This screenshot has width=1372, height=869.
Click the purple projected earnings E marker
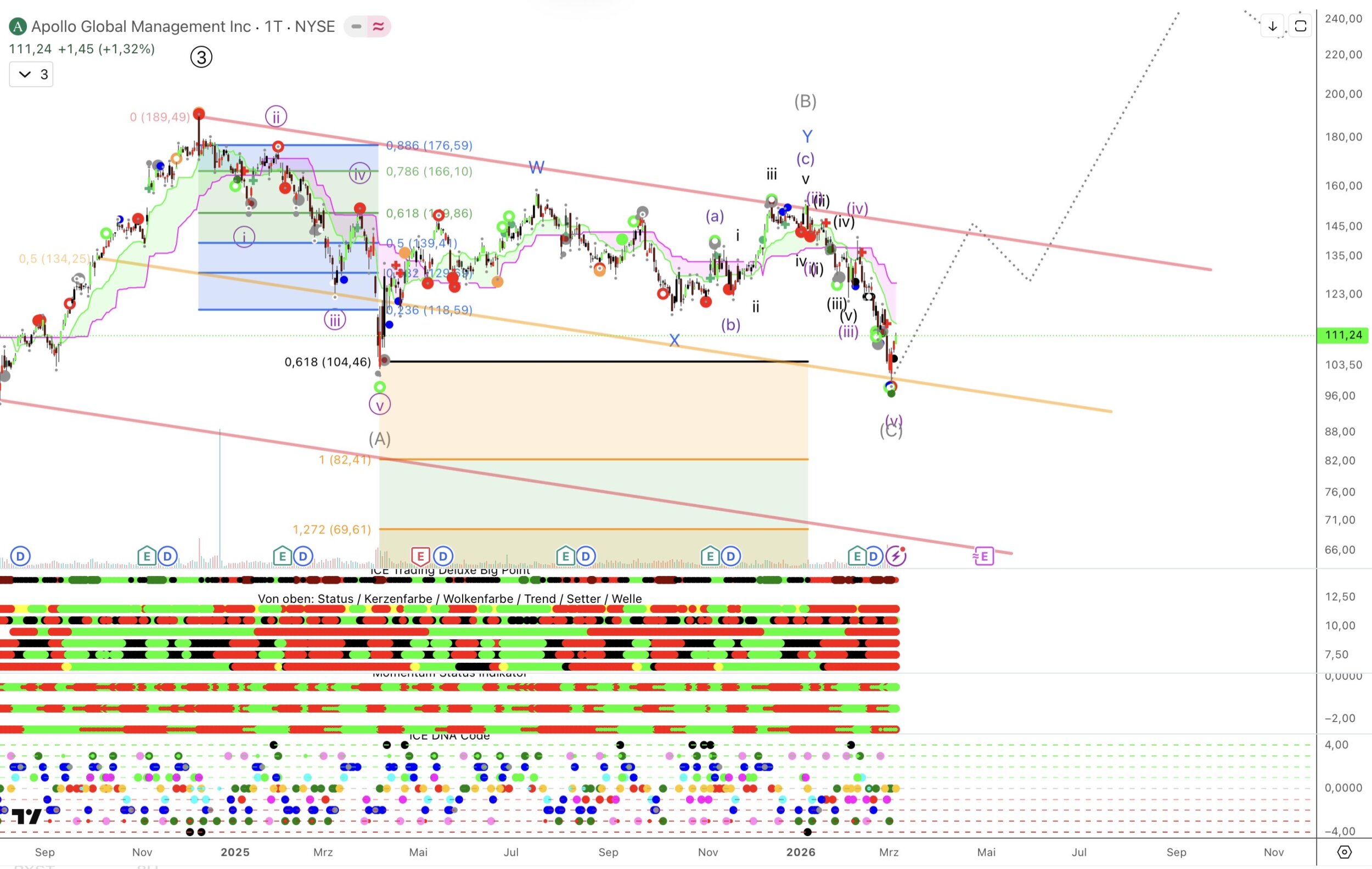pos(984,556)
